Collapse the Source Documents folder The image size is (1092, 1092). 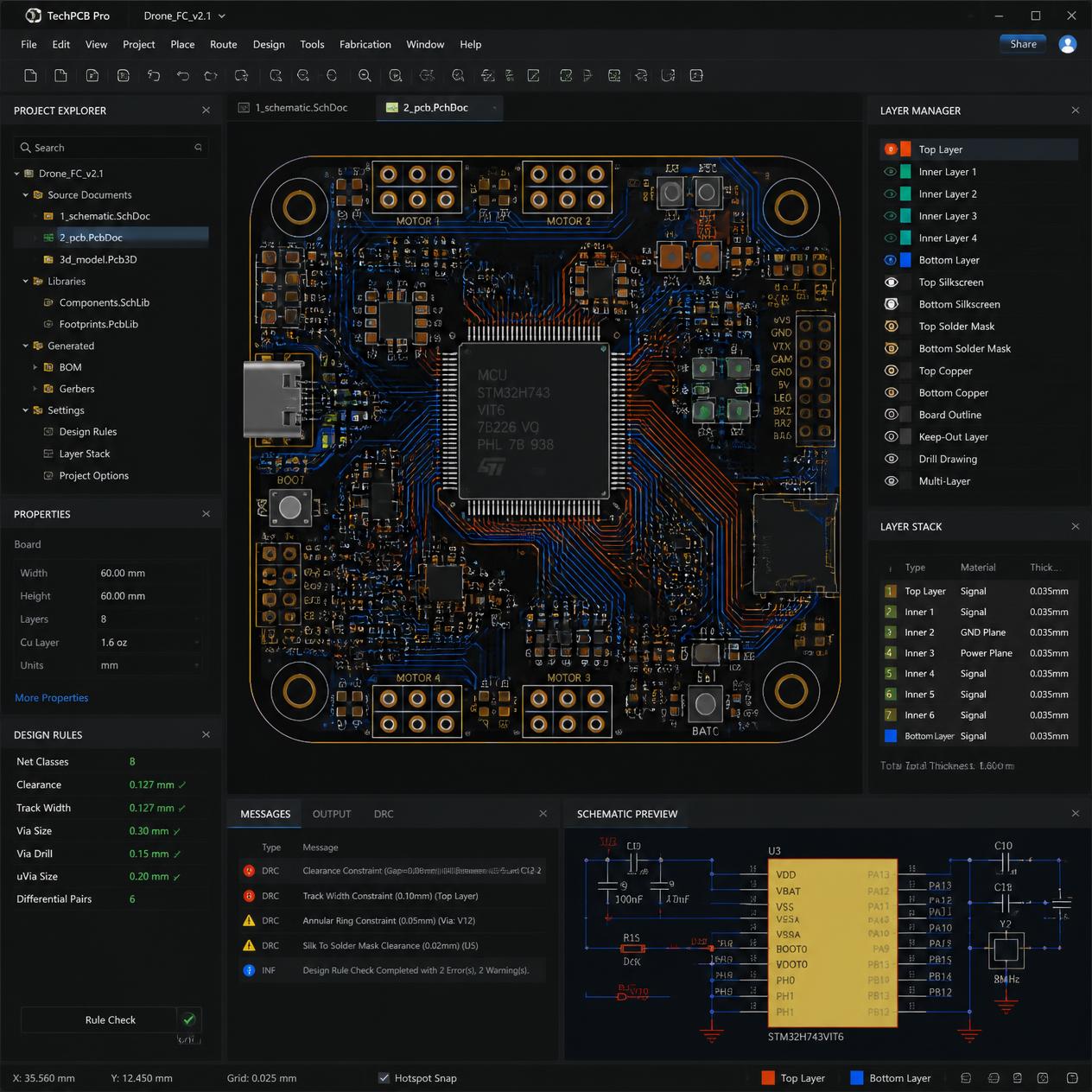25,195
